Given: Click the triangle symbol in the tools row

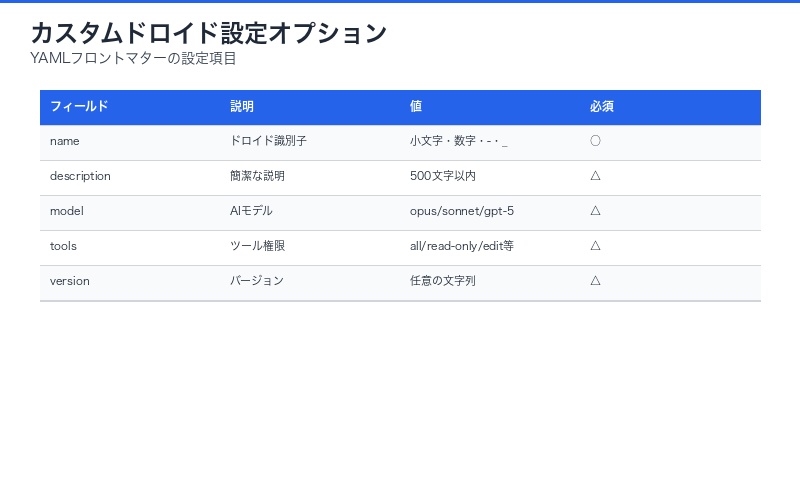Looking at the screenshot, I should [x=595, y=246].
